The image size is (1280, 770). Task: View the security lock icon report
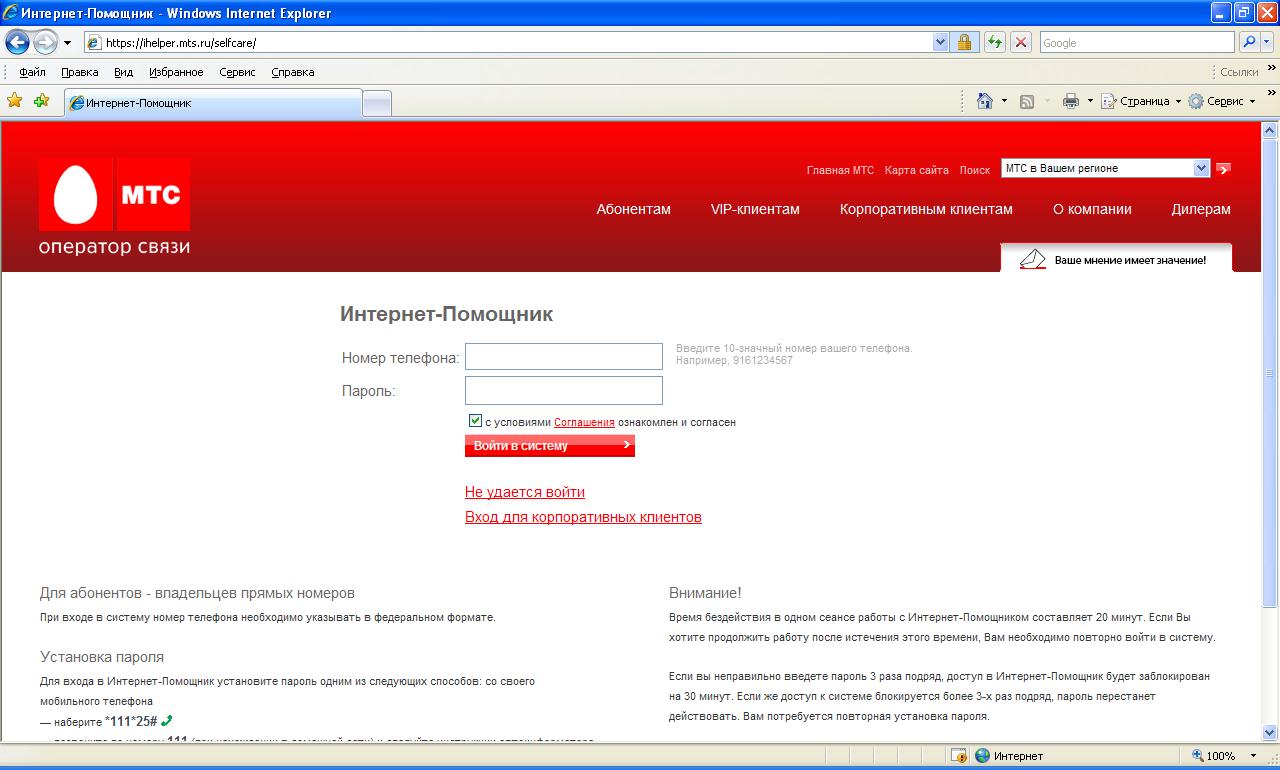tap(965, 43)
